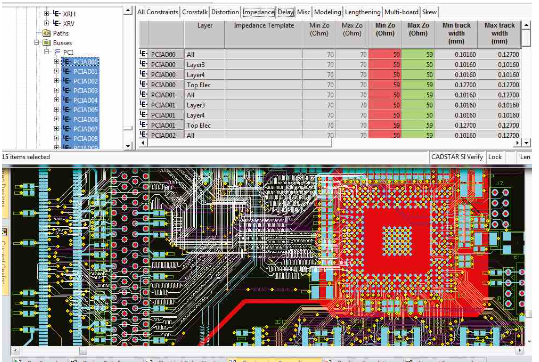This screenshot has width=539, height=362.
Task: Select the Impedance tab
Action: click(258, 12)
